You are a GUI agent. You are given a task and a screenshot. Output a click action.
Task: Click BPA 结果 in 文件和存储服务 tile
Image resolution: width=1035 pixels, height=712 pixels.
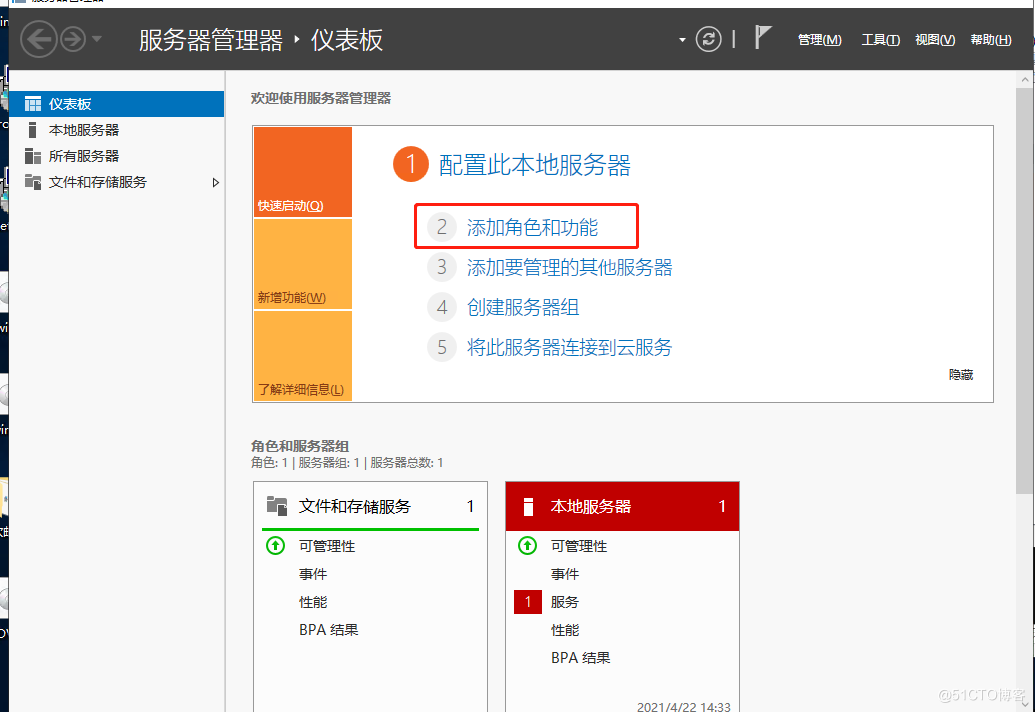click(329, 630)
